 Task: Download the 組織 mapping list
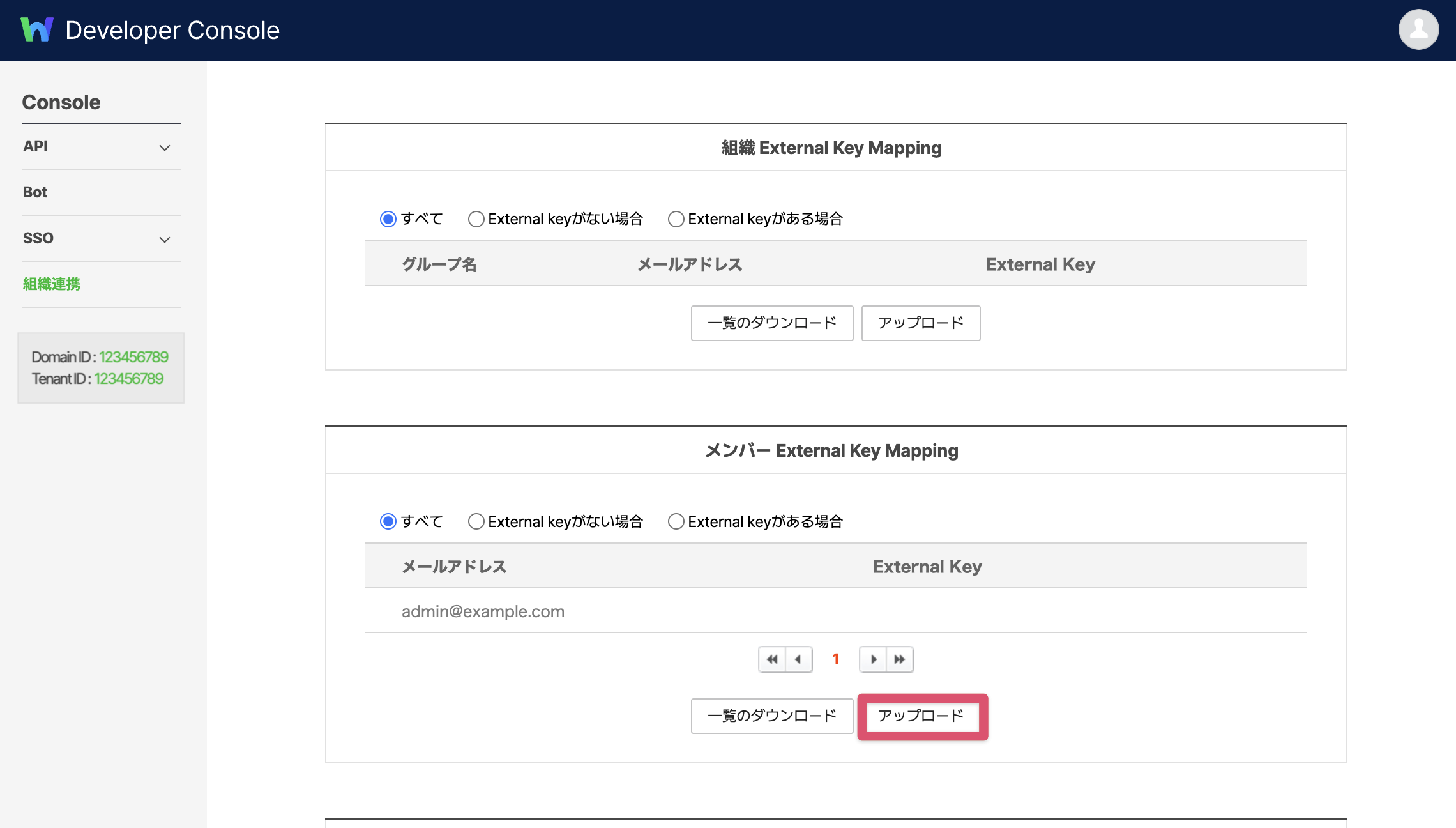(x=772, y=323)
